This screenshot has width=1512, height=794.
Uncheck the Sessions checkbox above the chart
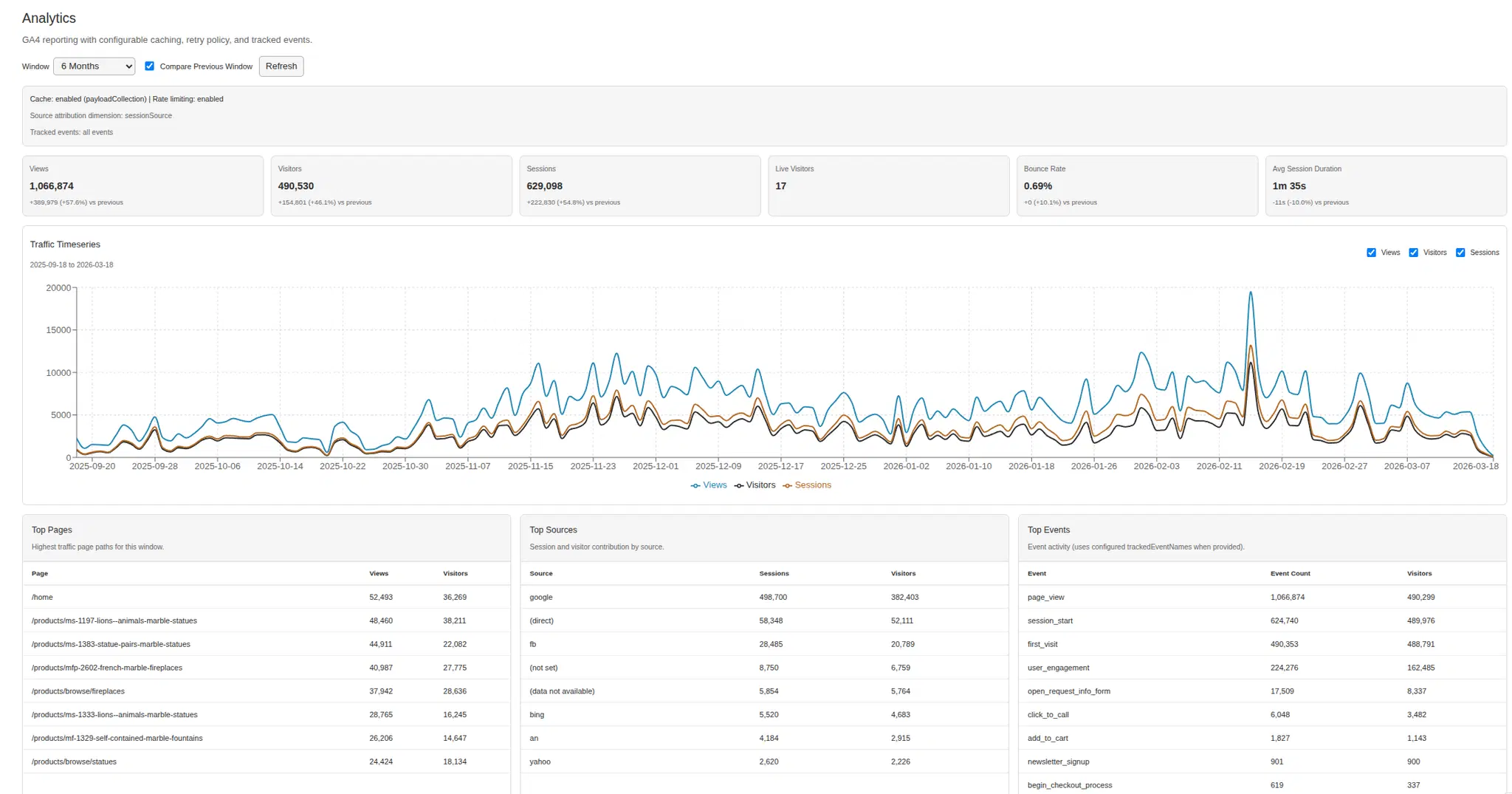pos(1460,252)
